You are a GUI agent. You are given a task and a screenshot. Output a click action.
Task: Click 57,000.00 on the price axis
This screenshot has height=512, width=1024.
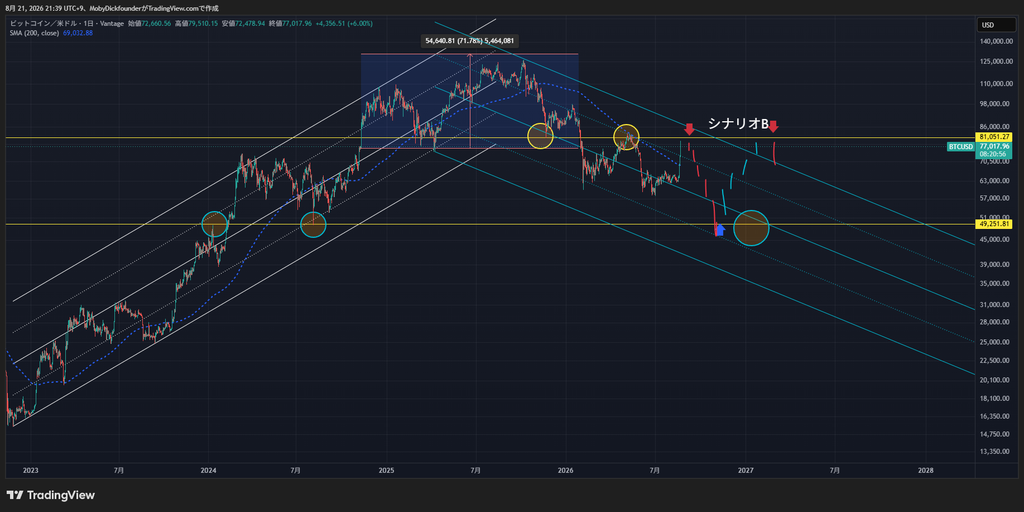995,199
